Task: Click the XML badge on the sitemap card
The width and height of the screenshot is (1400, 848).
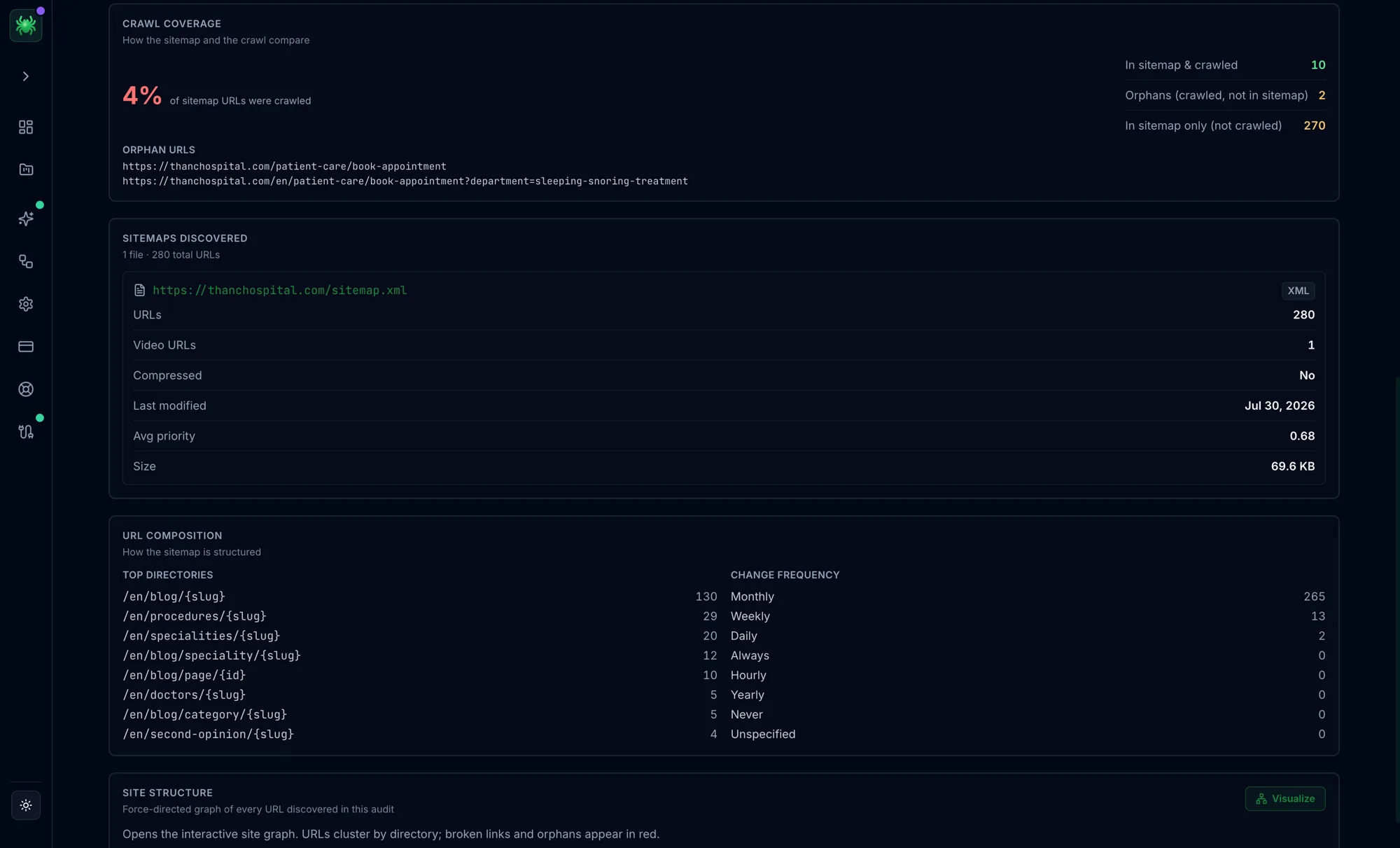Action: (1298, 291)
